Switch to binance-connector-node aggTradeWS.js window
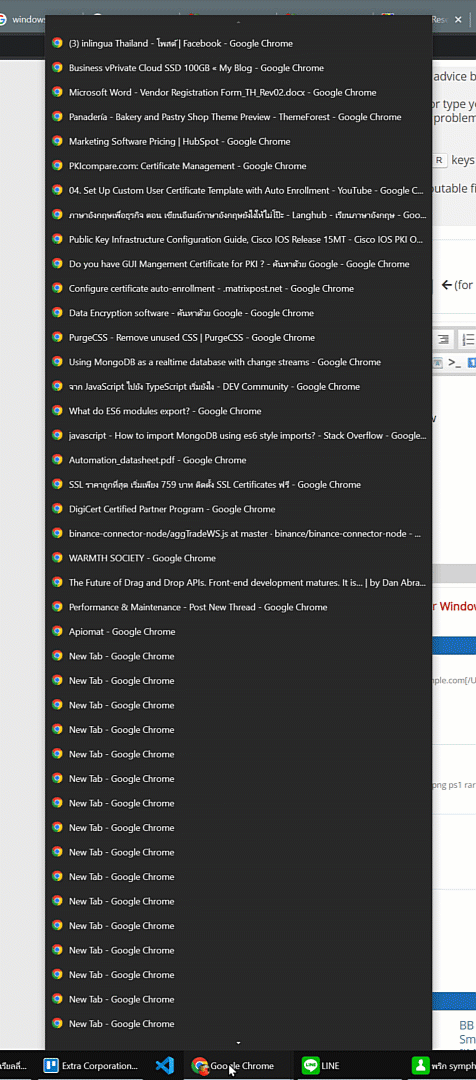Viewport: 476px width, 1080px height. pos(238,533)
